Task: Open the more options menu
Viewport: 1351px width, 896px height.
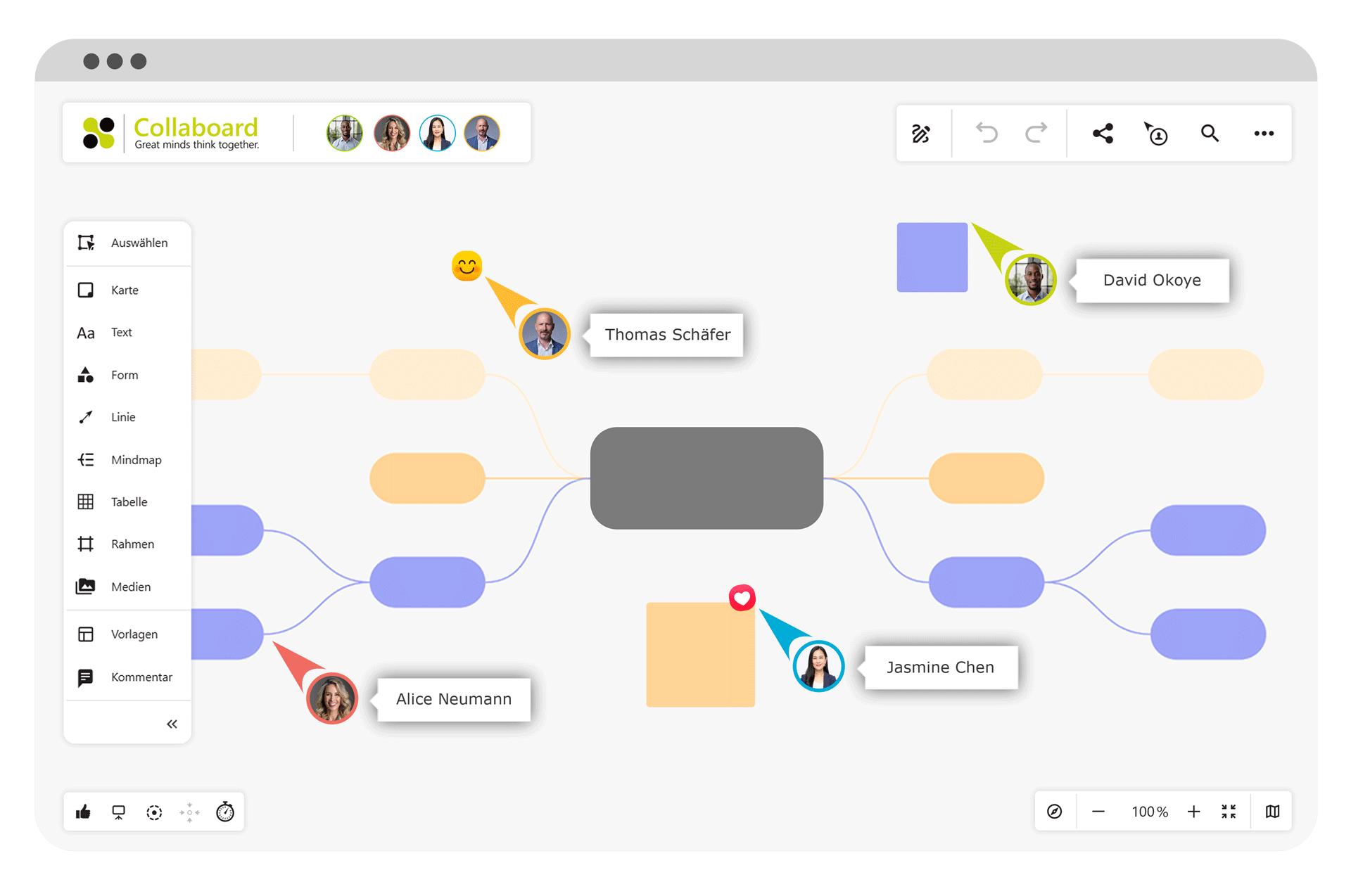Action: tap(1264, 133)
